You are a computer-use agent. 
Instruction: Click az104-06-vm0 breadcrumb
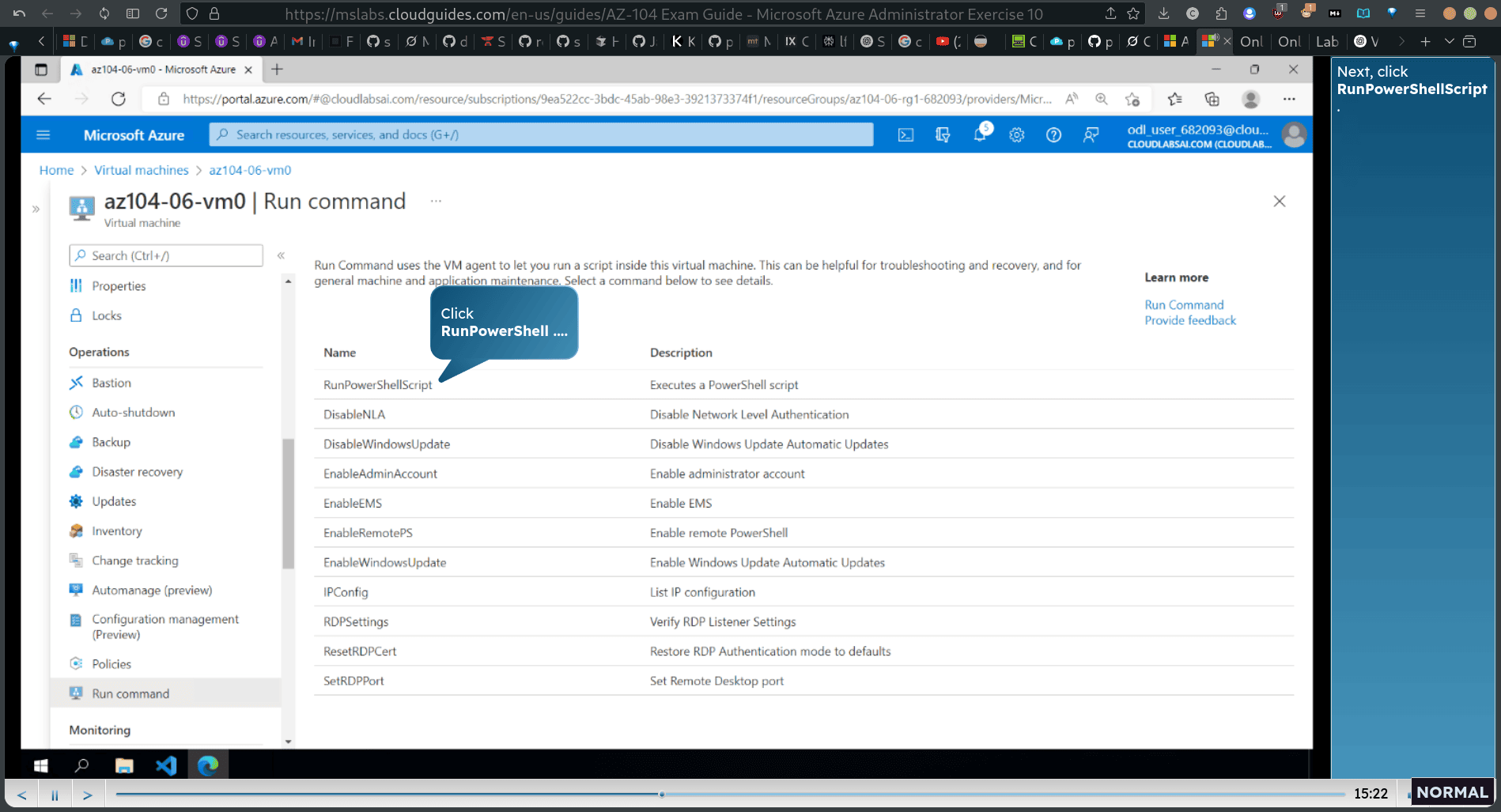tap(250, 170)
